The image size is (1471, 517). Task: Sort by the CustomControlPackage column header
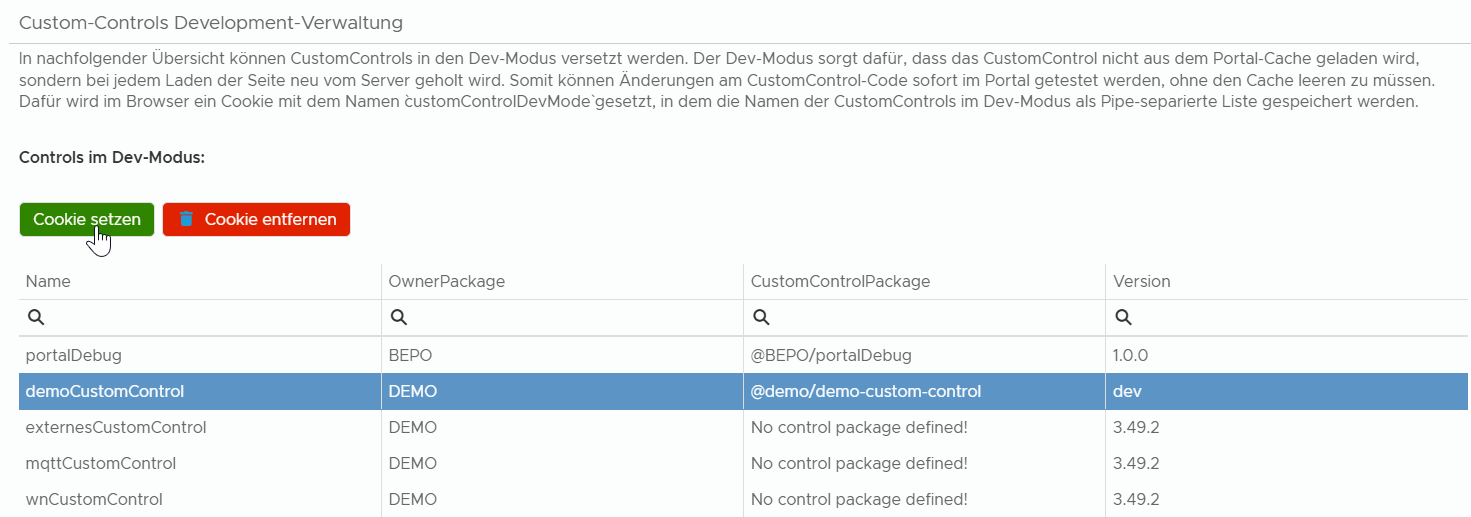pyautogui.click(x=840, y=281)
